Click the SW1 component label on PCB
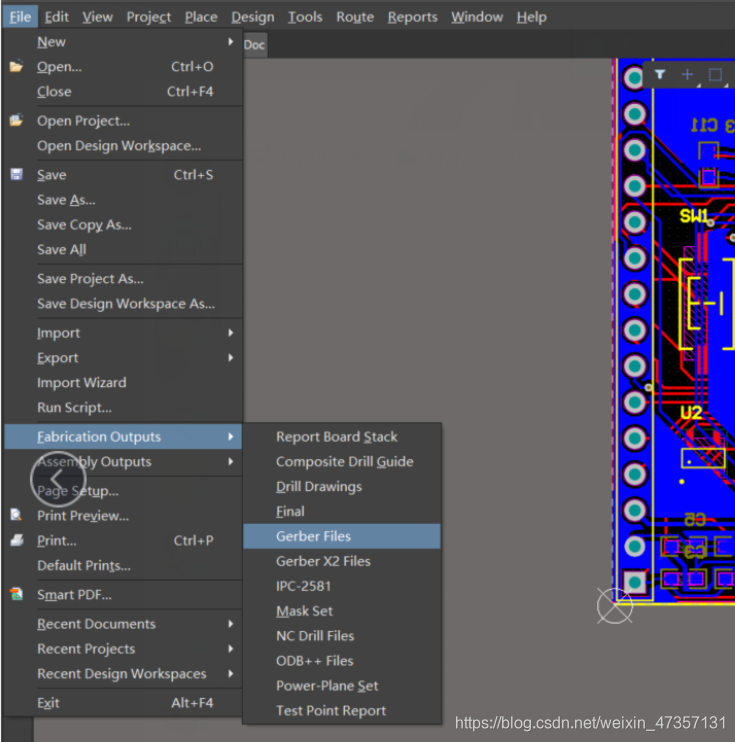This screenshot has height=742, width=735. [x=694, y=216]
